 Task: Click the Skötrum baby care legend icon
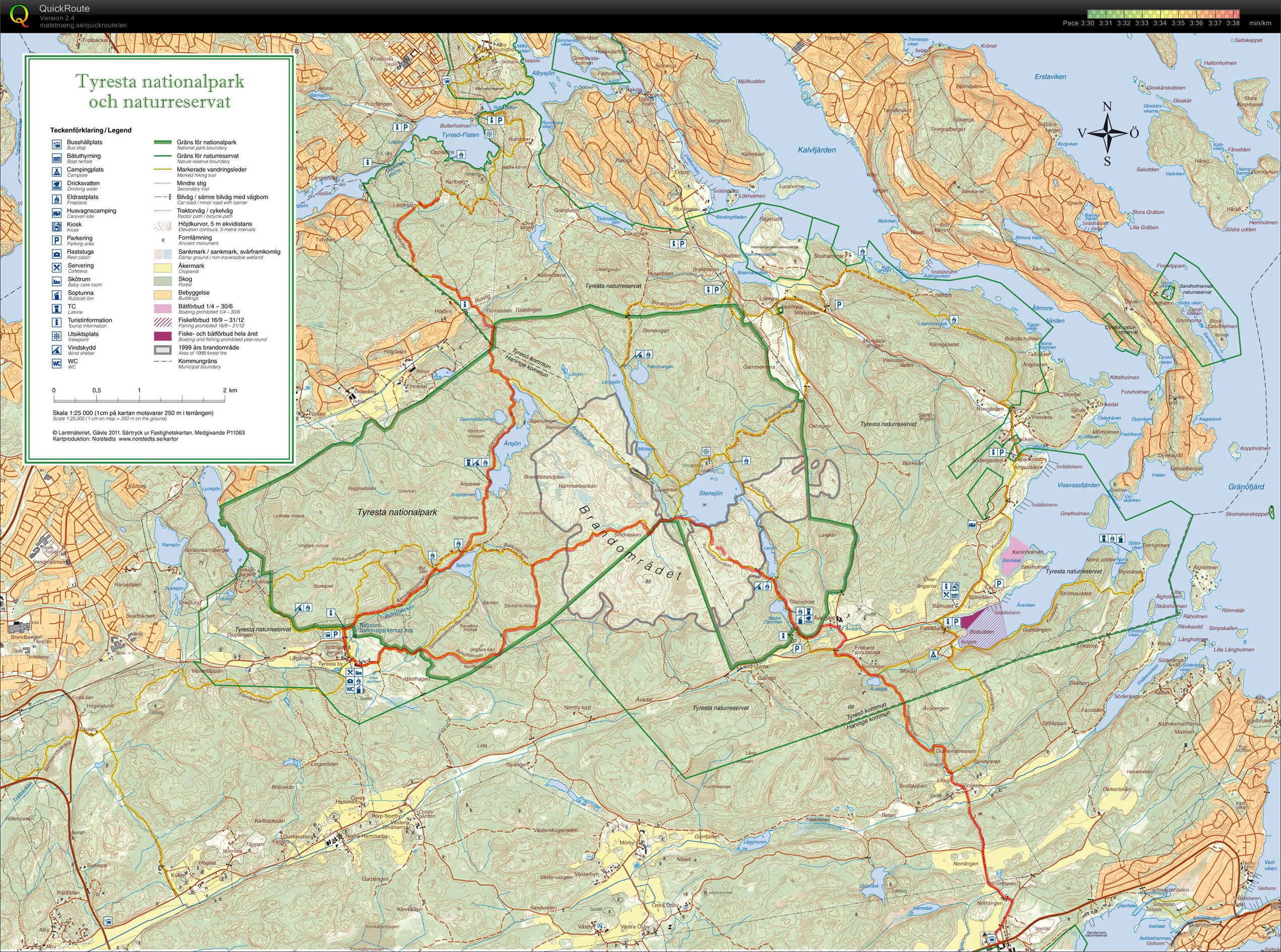[57, 281]
